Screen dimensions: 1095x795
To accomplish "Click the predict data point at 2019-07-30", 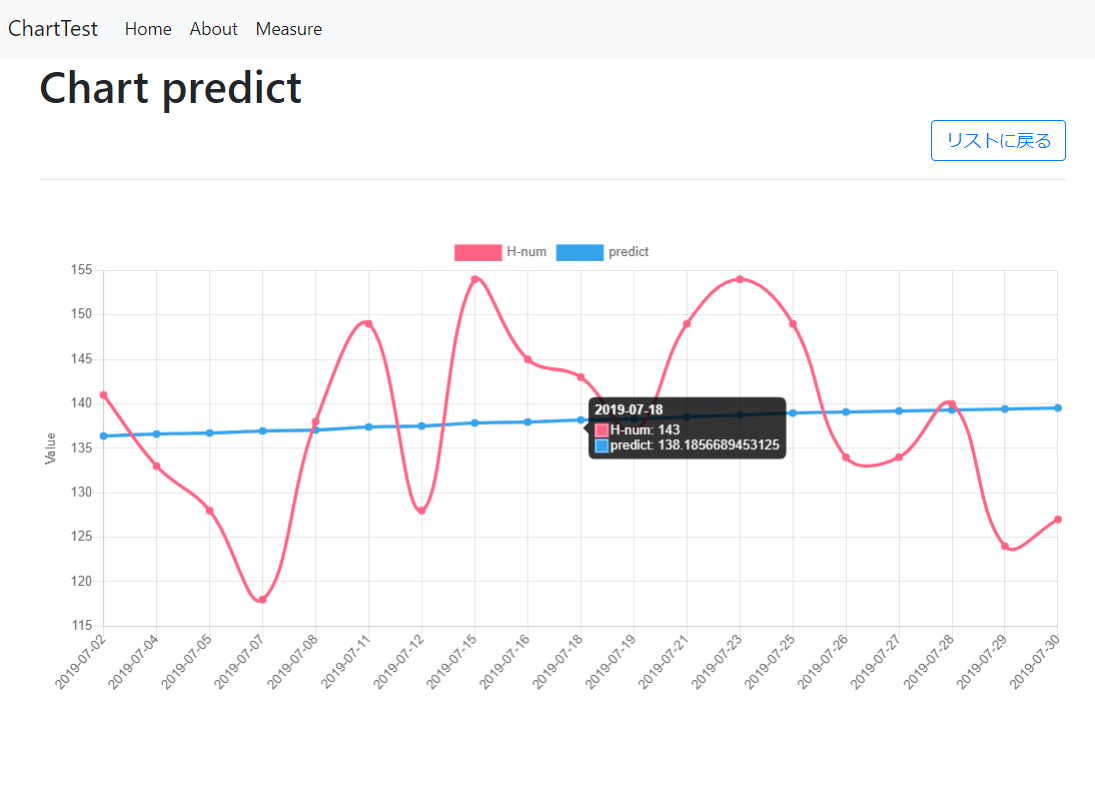I will [x=1057, y=407].
